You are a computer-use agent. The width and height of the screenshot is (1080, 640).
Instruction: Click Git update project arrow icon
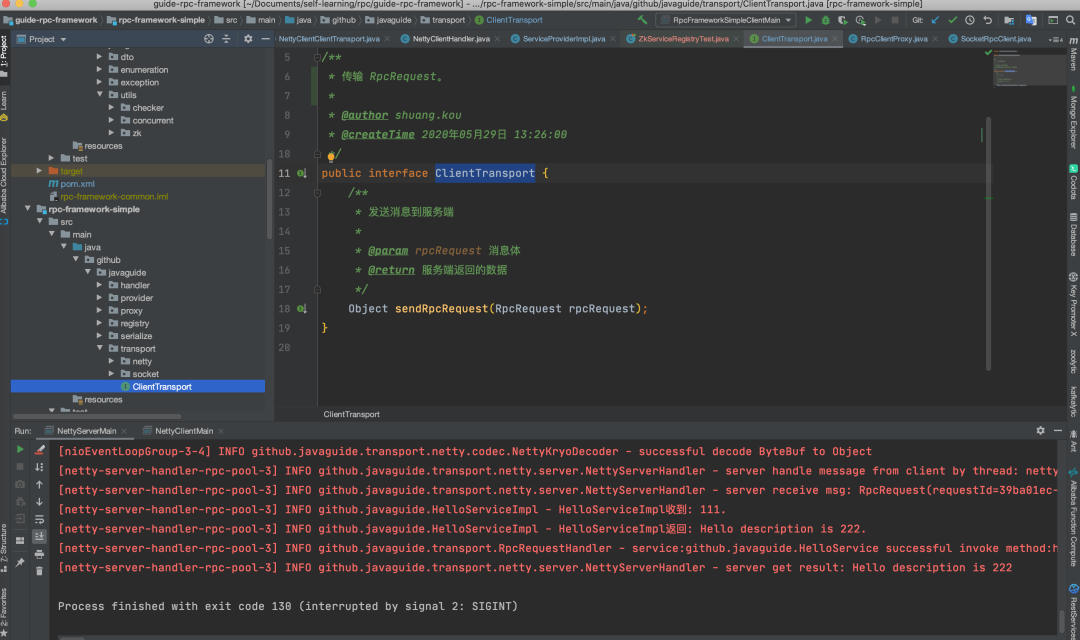click(935, 20)
